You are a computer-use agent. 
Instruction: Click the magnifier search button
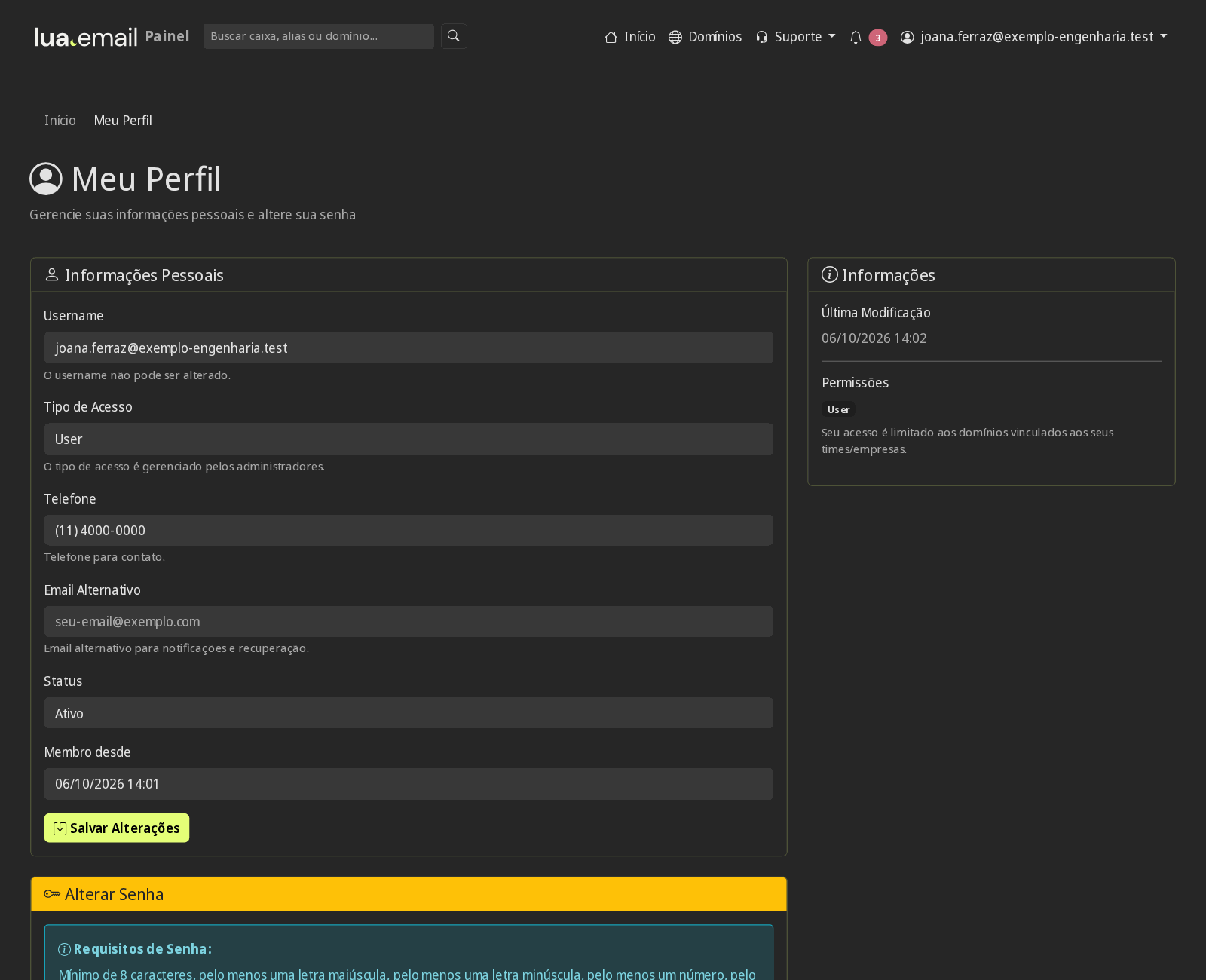click(x=454, y=36)
